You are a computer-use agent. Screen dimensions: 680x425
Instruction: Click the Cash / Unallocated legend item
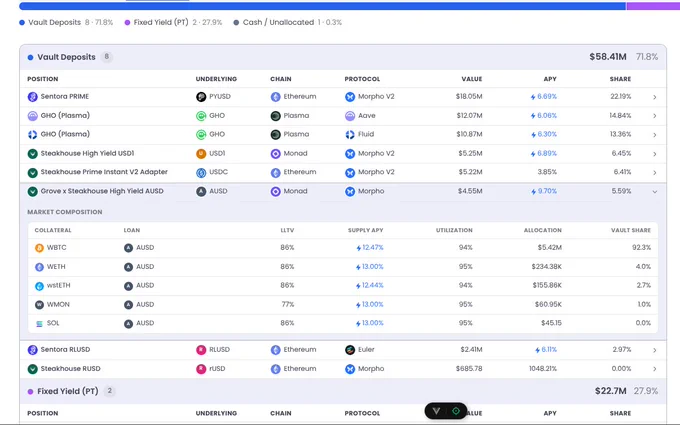[288, 22]
